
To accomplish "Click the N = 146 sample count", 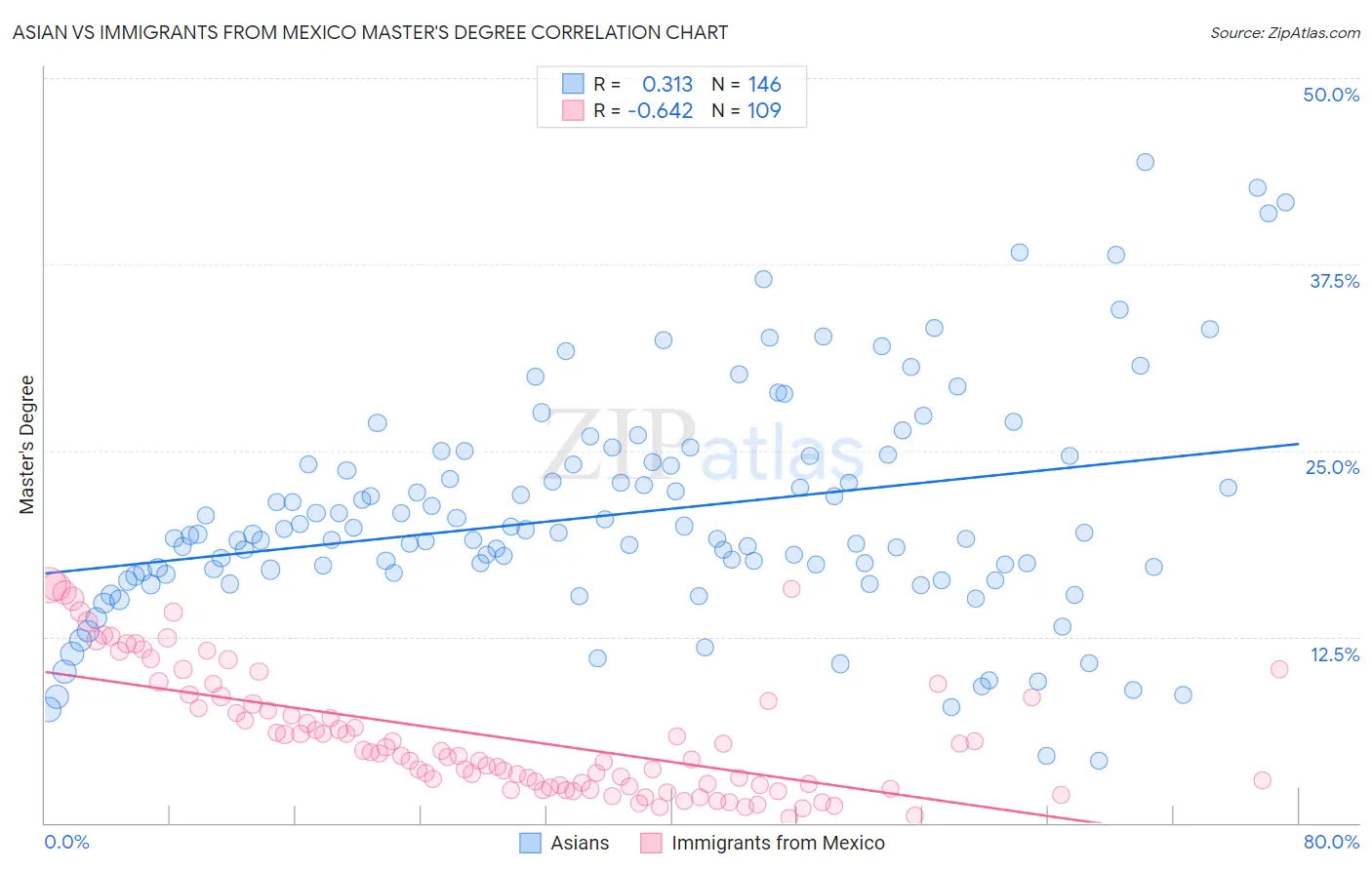I will tap(747, 84).
